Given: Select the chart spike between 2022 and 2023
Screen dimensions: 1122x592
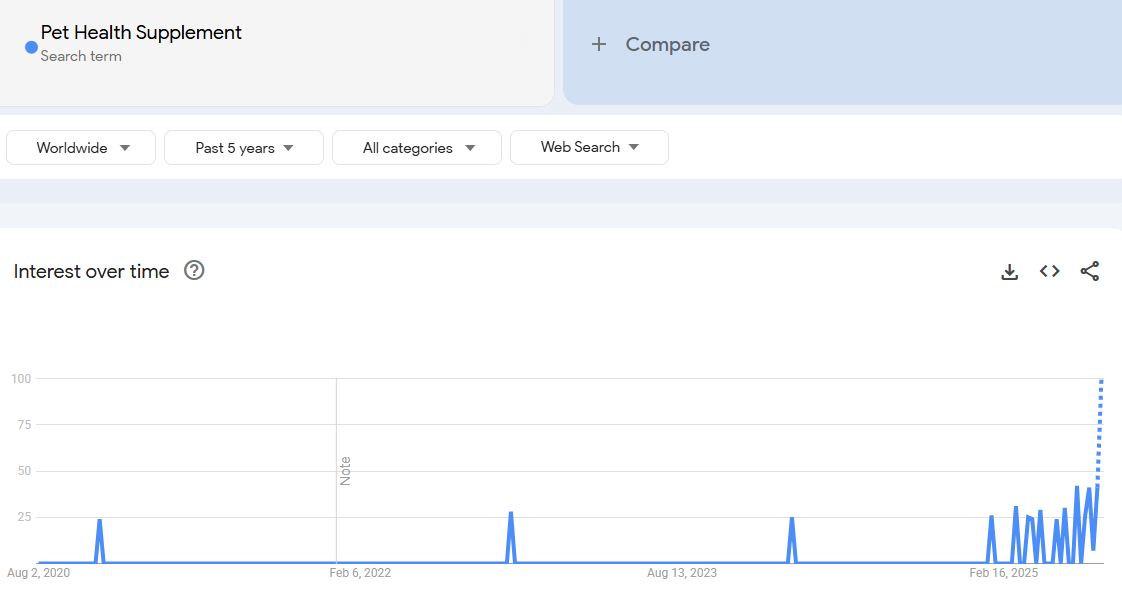Looking at the screenshot, I should [511, 515].
